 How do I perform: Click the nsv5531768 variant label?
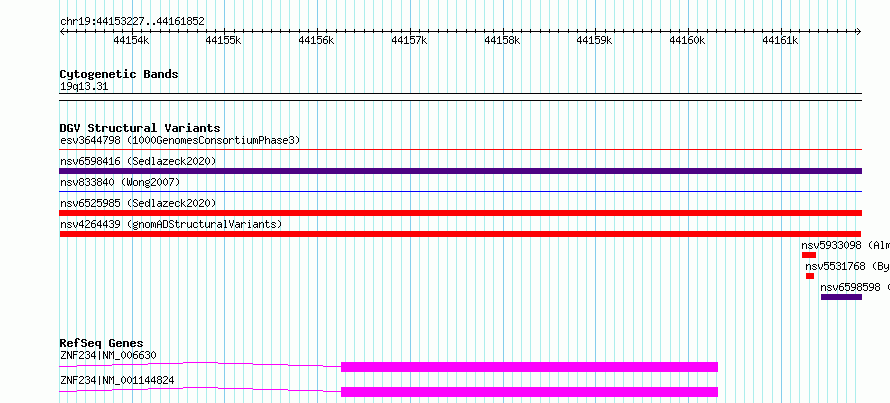(x=847, y=266)
